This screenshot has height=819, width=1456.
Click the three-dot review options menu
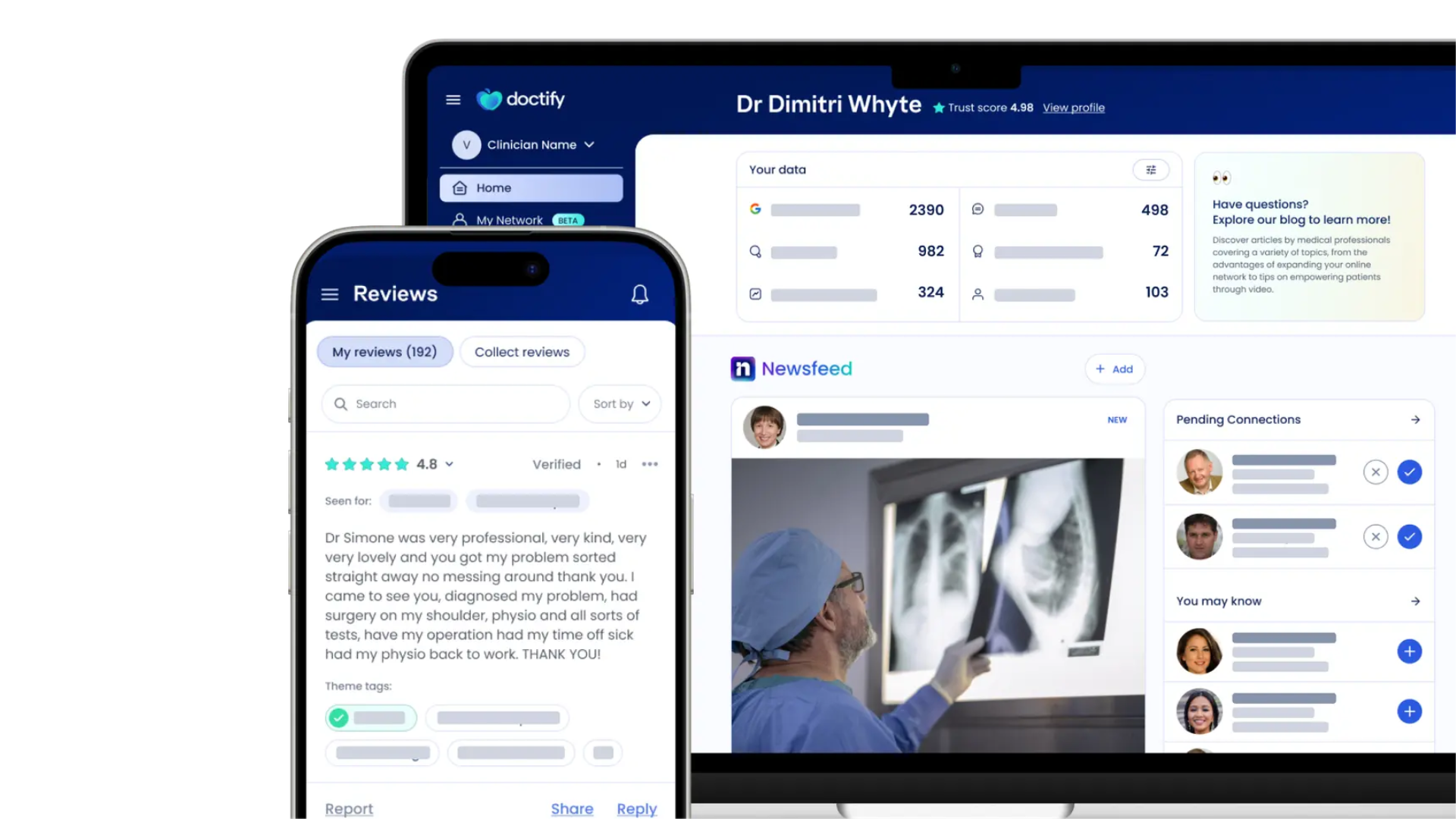click(x=650, y=464)
